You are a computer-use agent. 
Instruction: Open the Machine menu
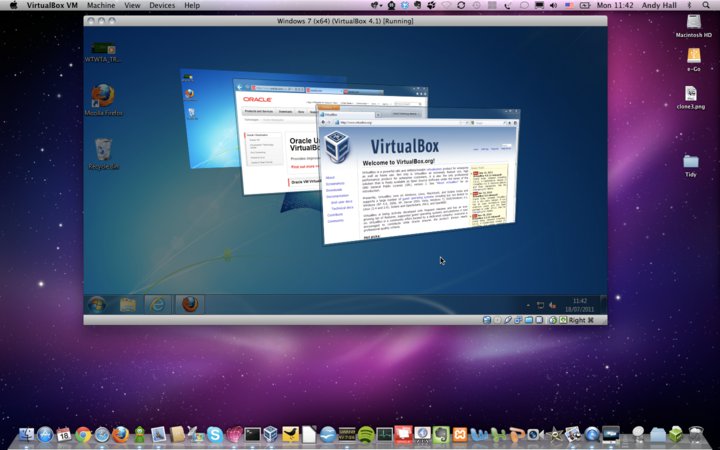[x=101, y=6]
